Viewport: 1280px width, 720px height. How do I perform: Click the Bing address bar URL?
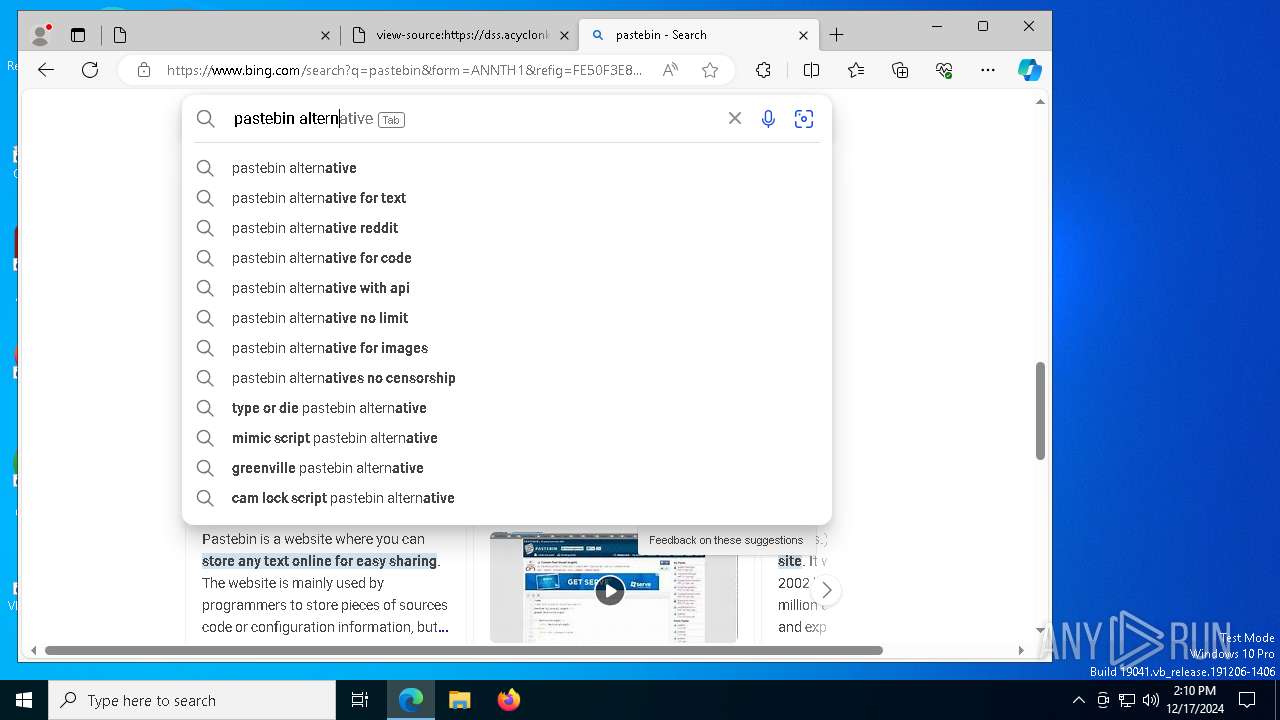[404, 70]
